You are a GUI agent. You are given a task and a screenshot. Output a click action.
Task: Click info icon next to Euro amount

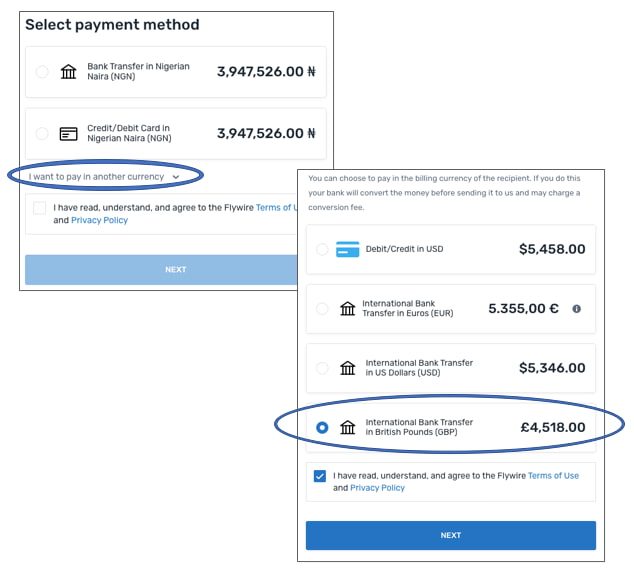point(576,309)
